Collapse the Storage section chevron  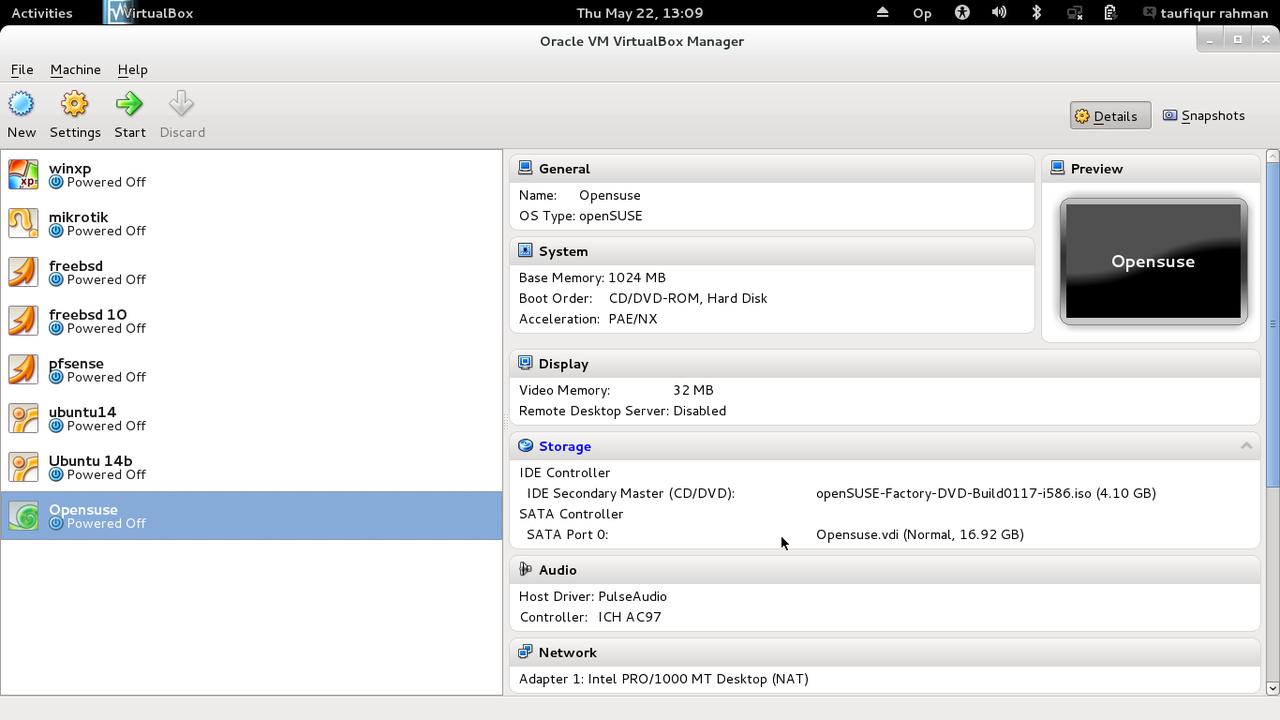(1246, 446)
